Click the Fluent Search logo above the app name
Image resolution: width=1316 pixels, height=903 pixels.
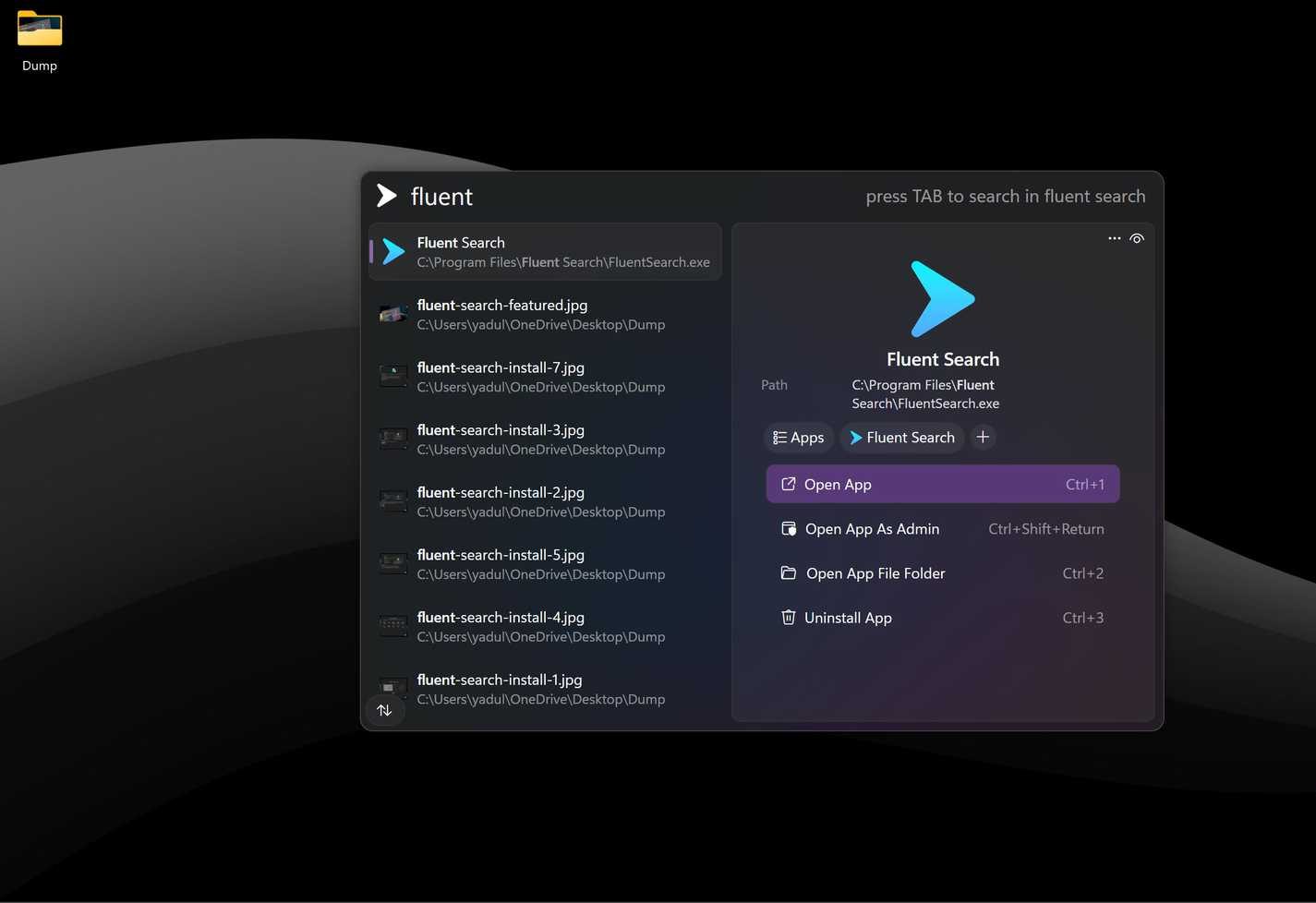[942, 297]
